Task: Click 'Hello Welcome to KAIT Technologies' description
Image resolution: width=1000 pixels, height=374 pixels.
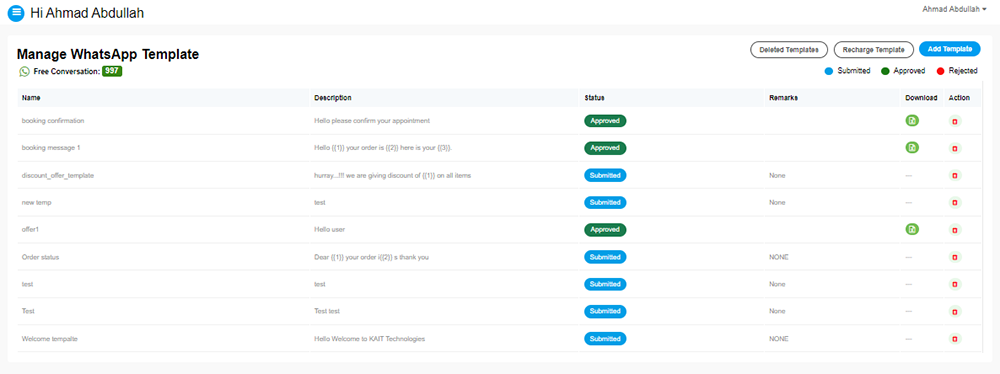Action: coord(369,338)
